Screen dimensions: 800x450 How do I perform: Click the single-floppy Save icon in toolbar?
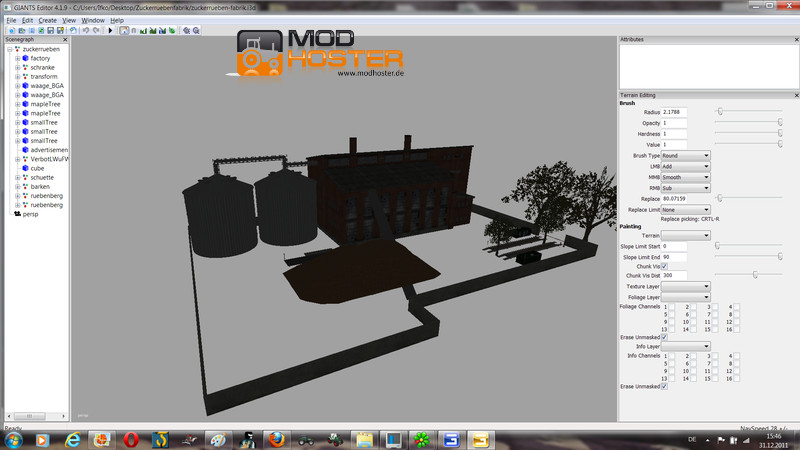click(51, 31)
